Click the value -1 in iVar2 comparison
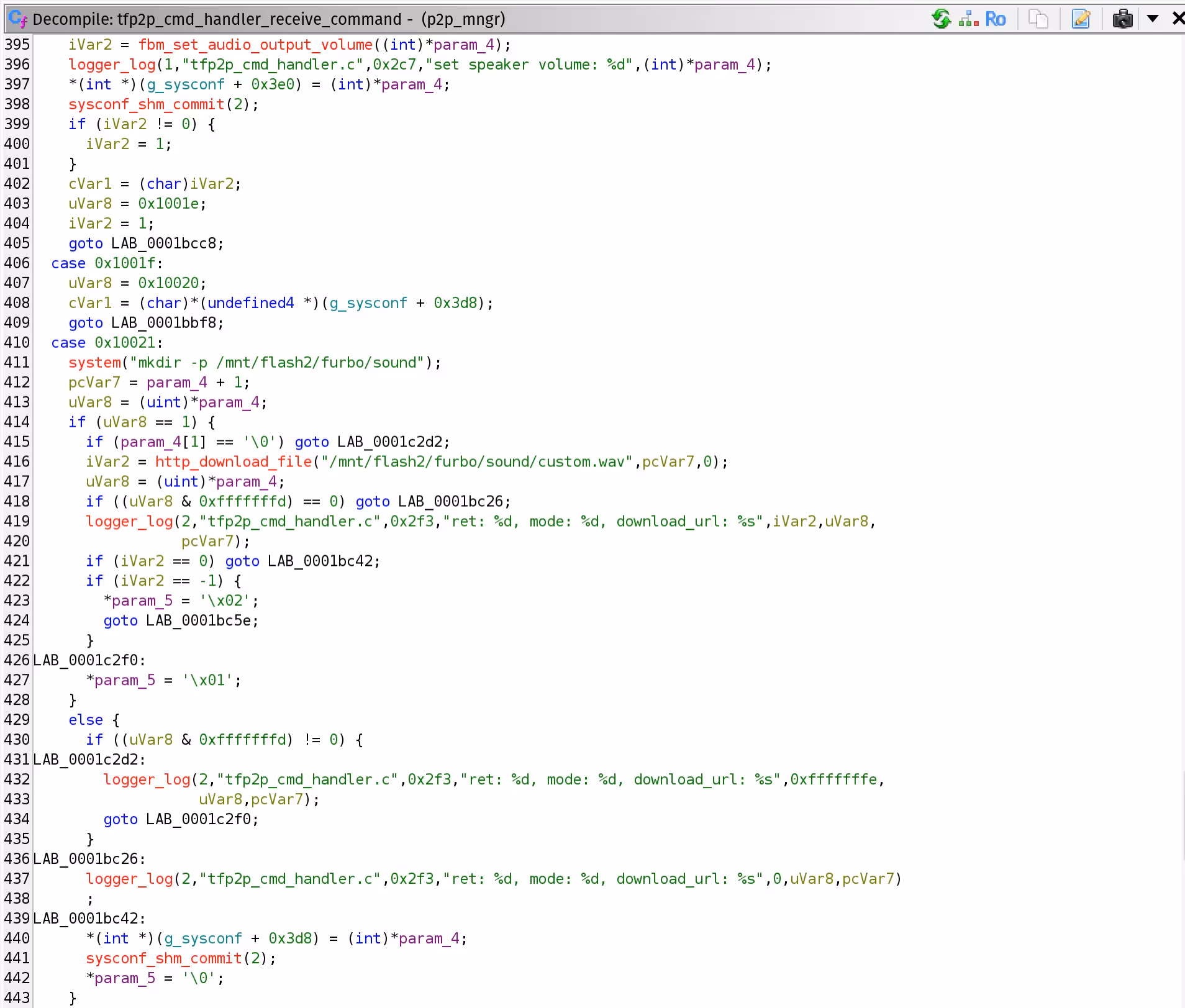Screen dimensions: 1185x1008 tap(207, 581)
